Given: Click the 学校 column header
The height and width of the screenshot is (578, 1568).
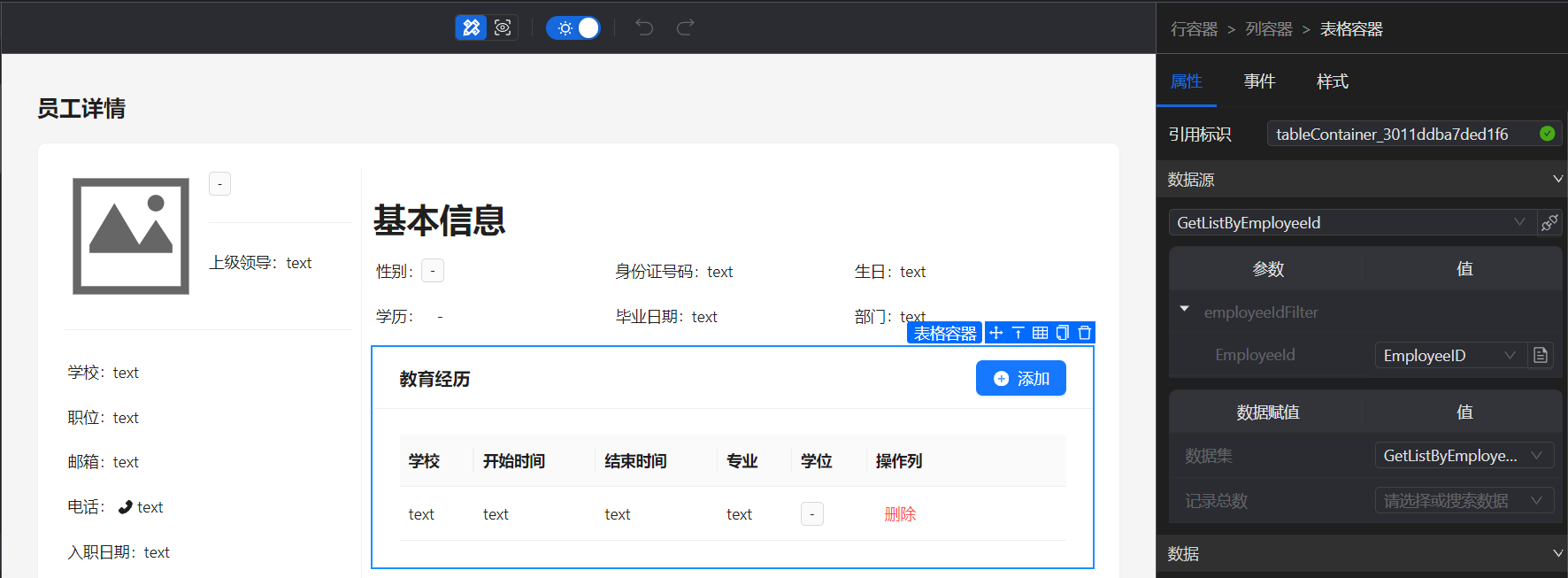Looking at the screenshot, I should (424, 461).
